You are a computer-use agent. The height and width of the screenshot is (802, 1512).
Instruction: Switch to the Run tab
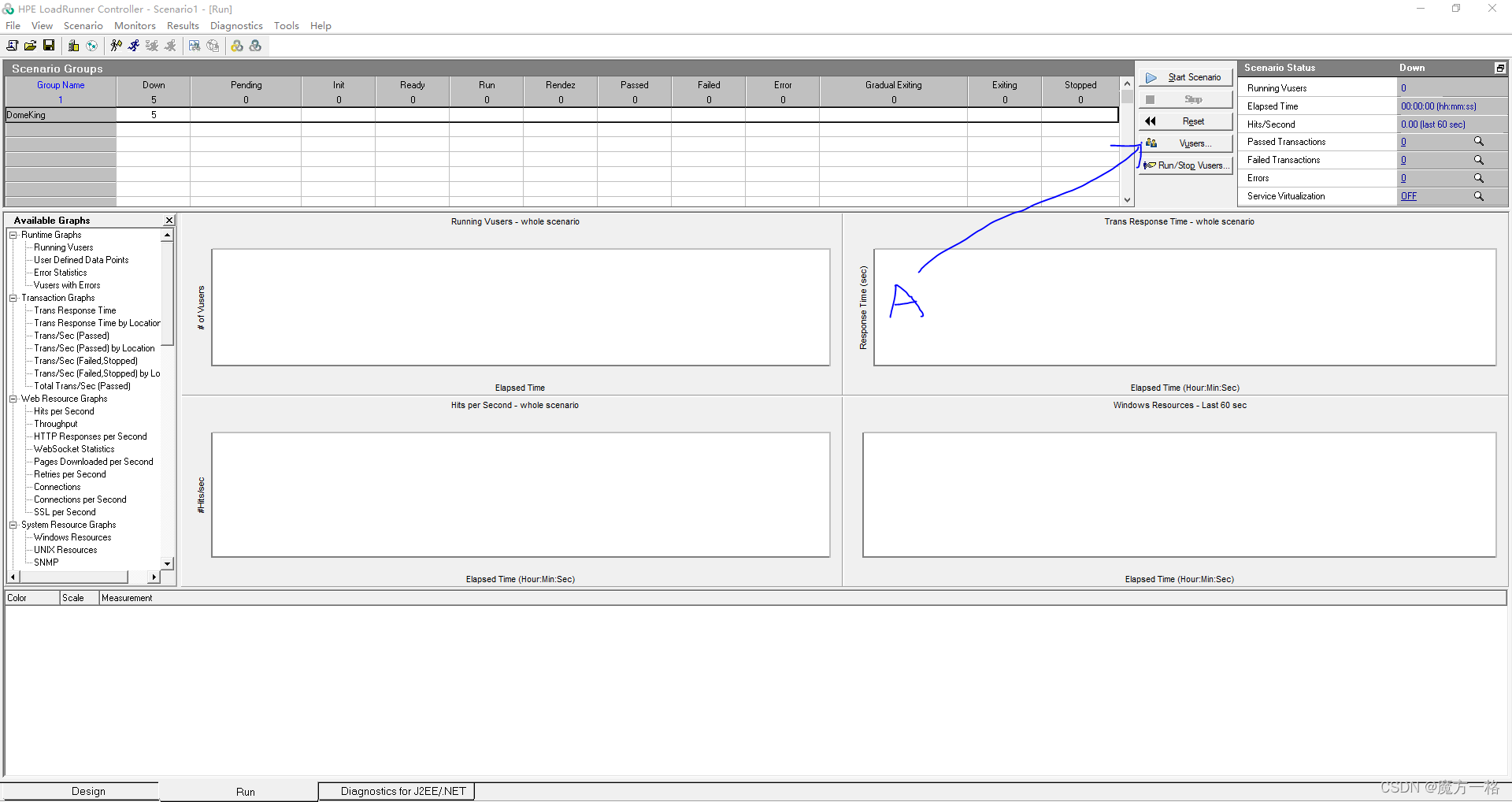(239, 792)
